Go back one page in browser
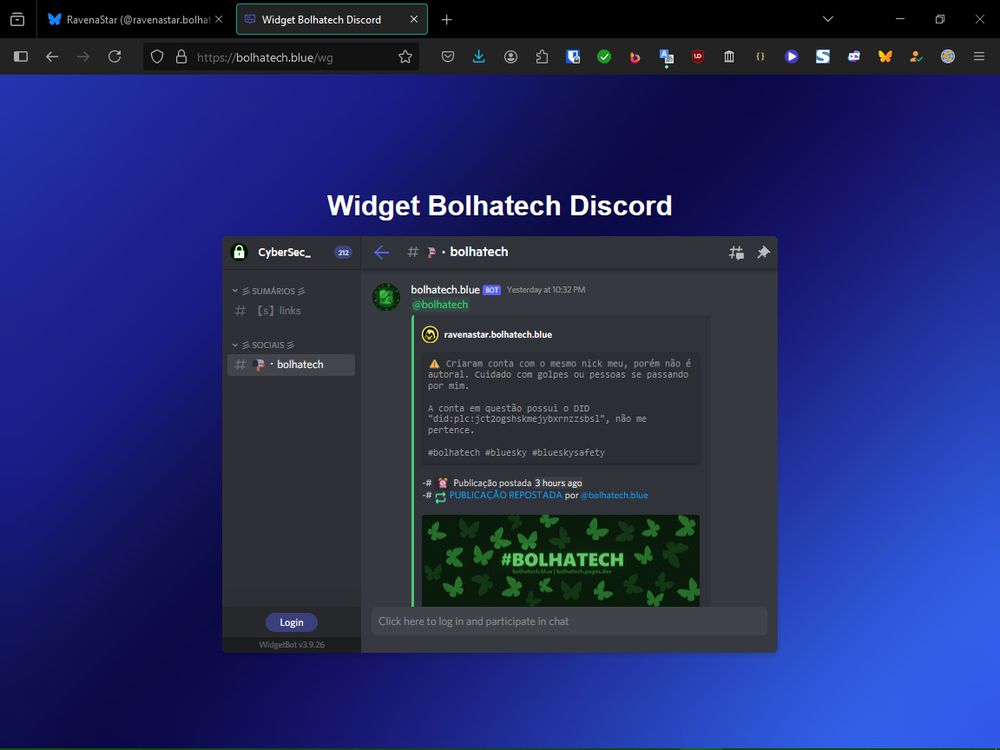Image resolution: width=1000 pixels, height=750 pixels. click(52, 57)
